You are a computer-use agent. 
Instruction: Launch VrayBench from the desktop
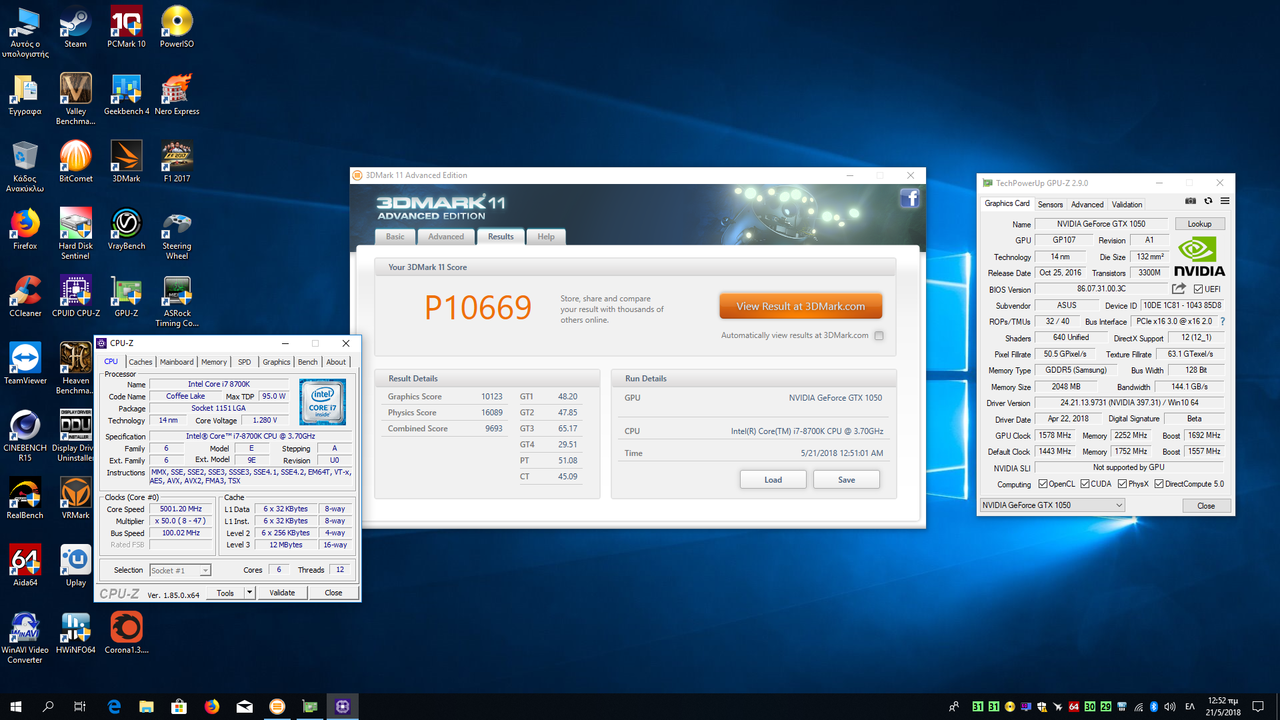(x=126, y=228)
